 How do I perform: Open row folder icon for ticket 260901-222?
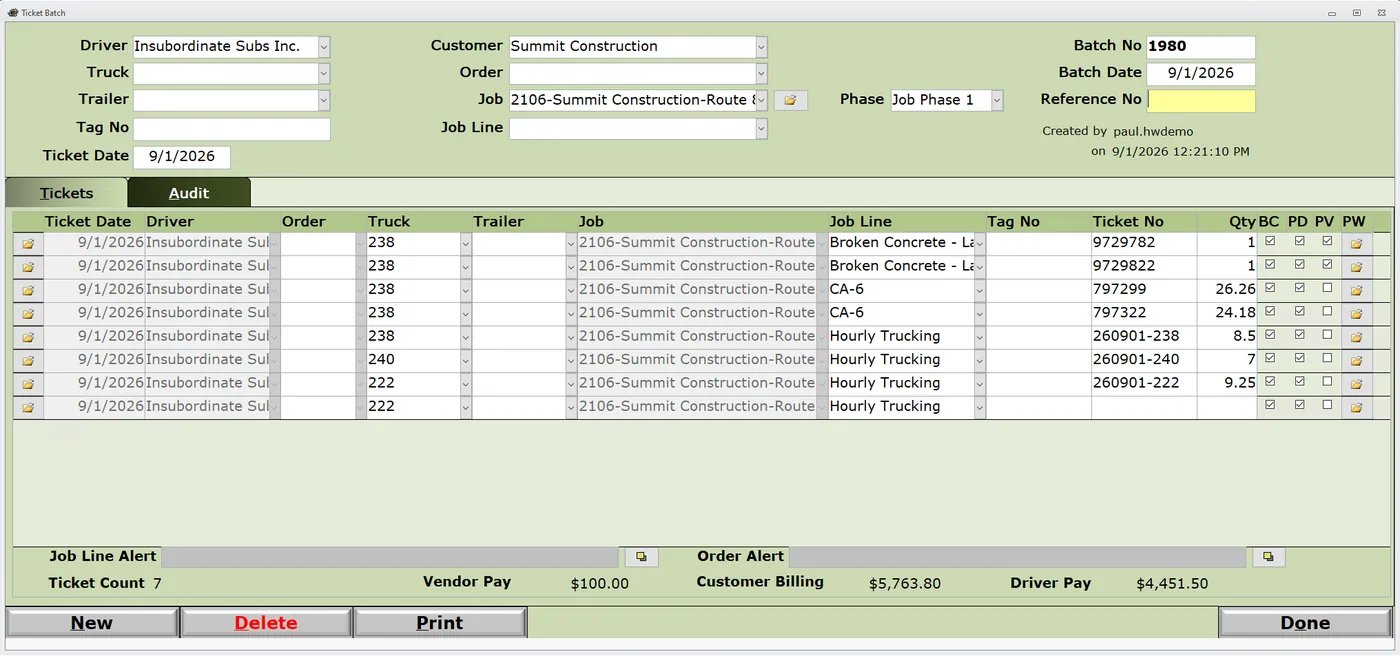click(x=28, y=384)
